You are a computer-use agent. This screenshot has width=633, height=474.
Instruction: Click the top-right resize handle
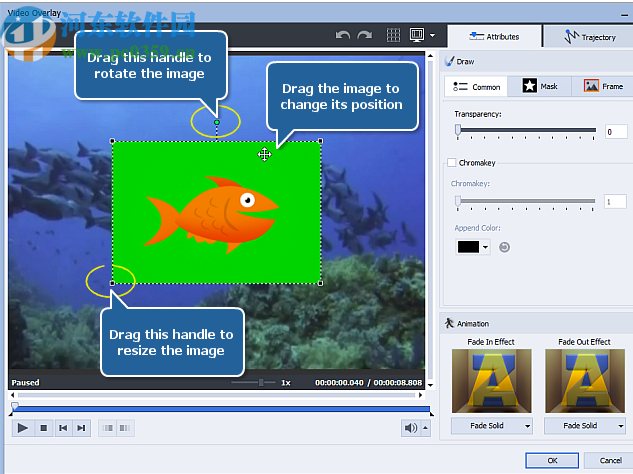tap(321, 141)
